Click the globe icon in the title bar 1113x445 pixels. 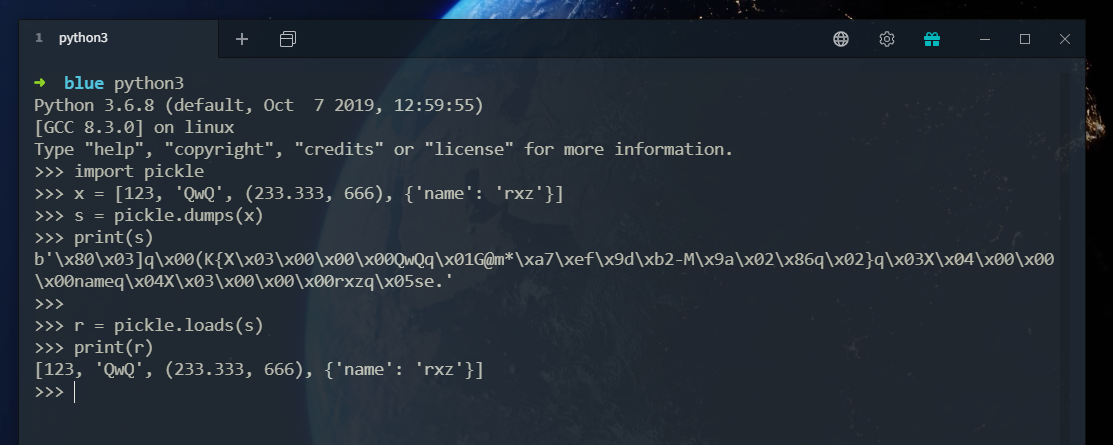[x=841, y=39]
